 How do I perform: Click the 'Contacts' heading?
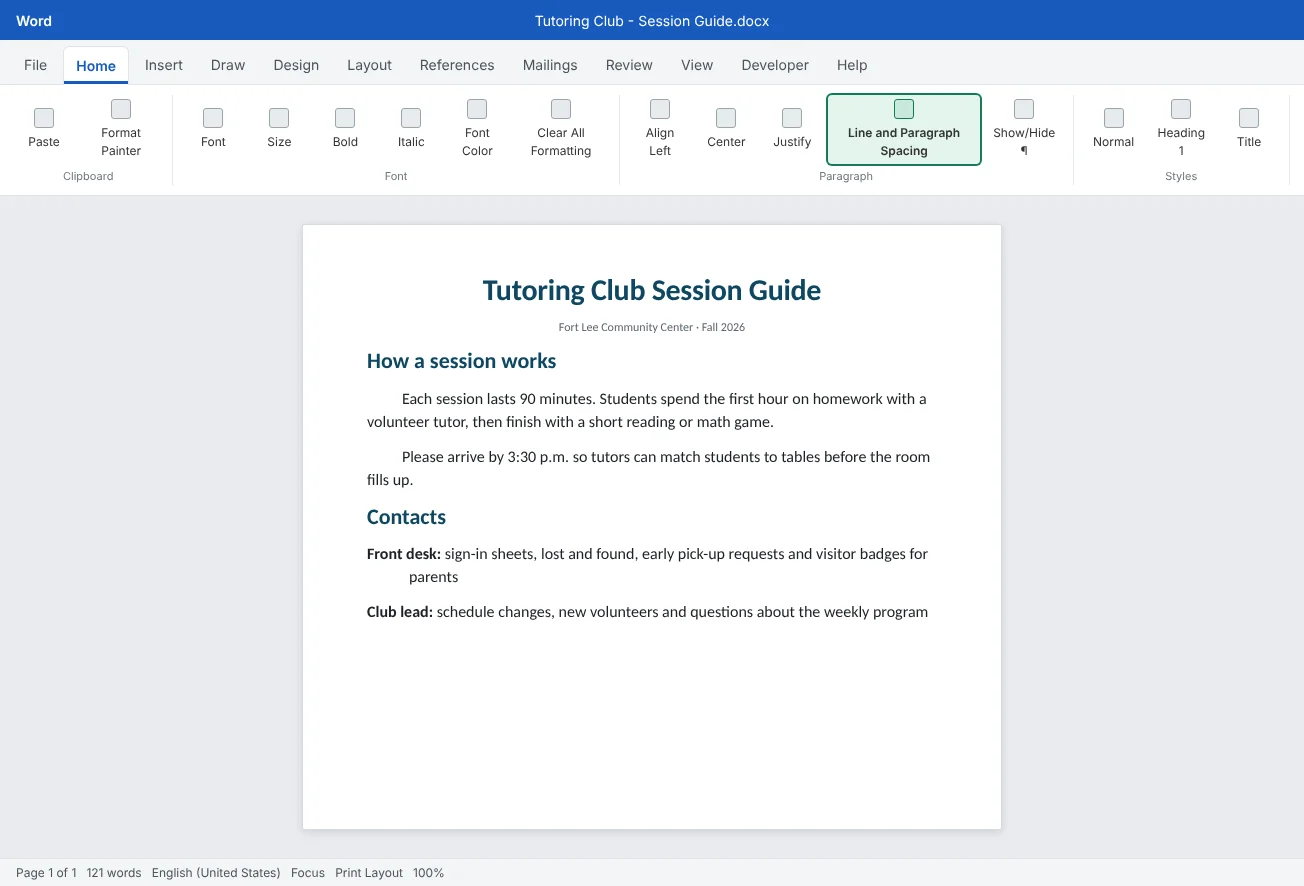[x=406, y=517]
